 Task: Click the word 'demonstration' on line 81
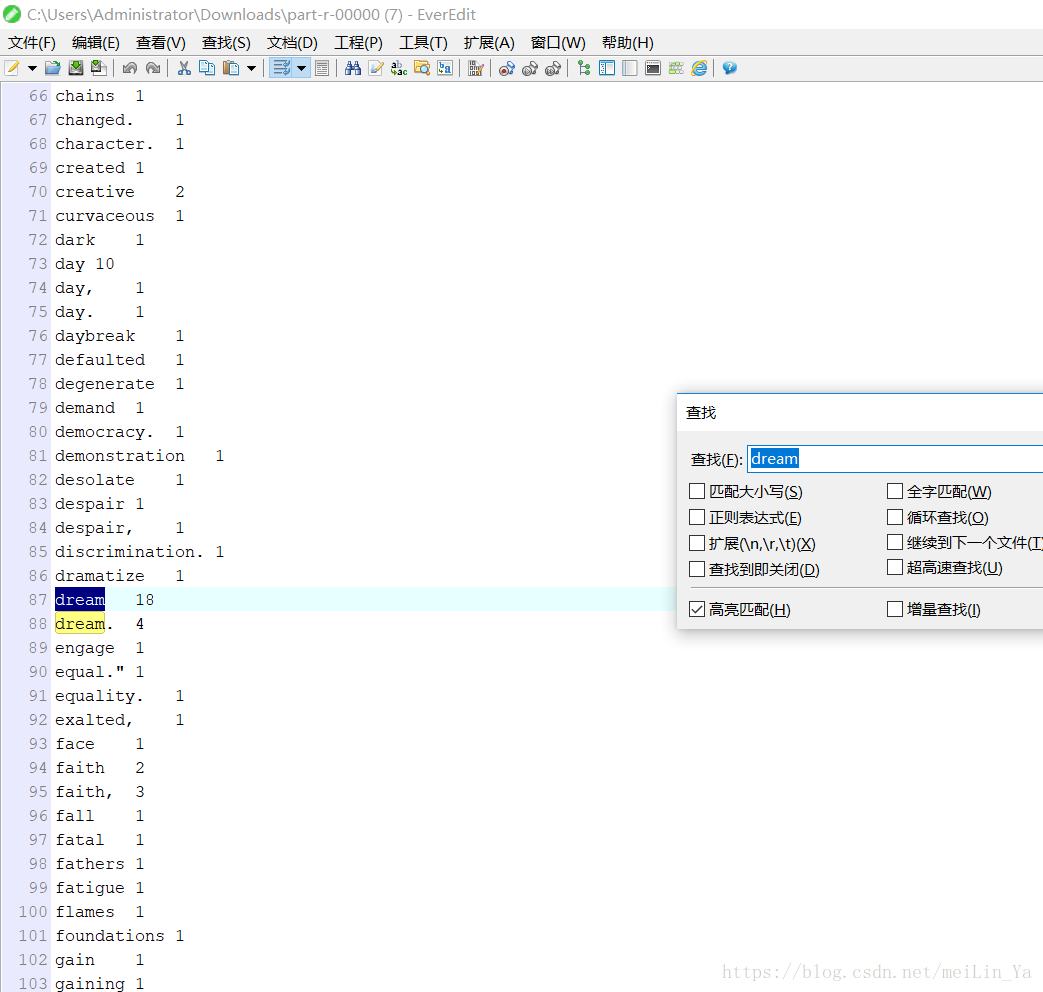120,456
